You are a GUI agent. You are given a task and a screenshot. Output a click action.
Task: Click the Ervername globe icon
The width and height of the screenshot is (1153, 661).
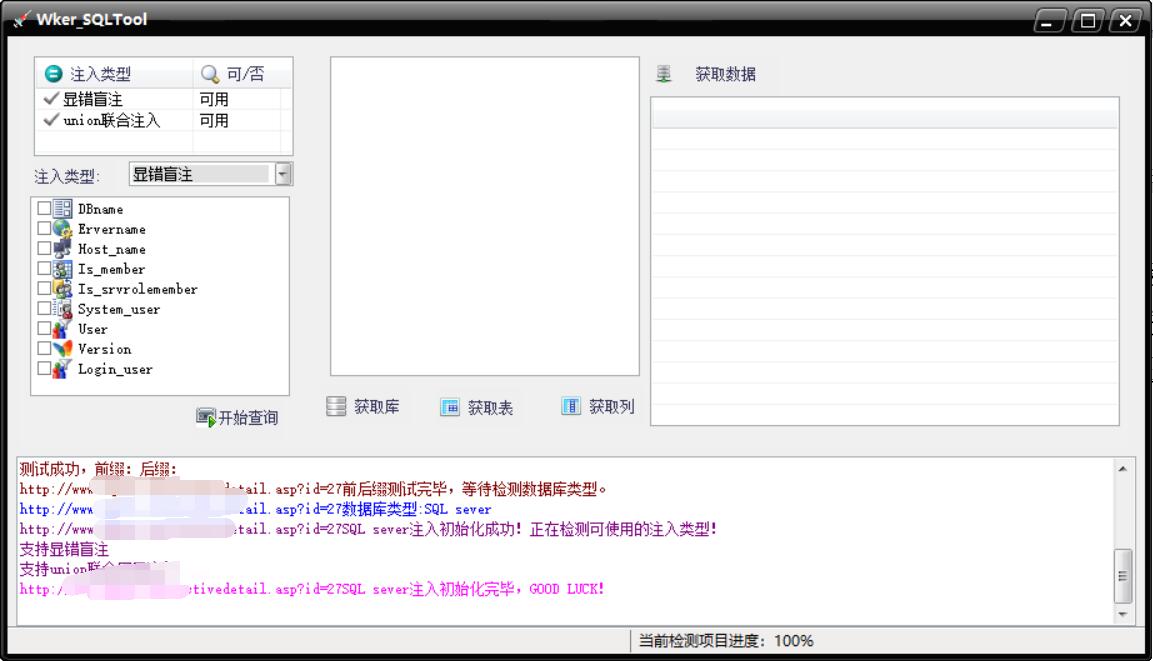pos(63,229)
